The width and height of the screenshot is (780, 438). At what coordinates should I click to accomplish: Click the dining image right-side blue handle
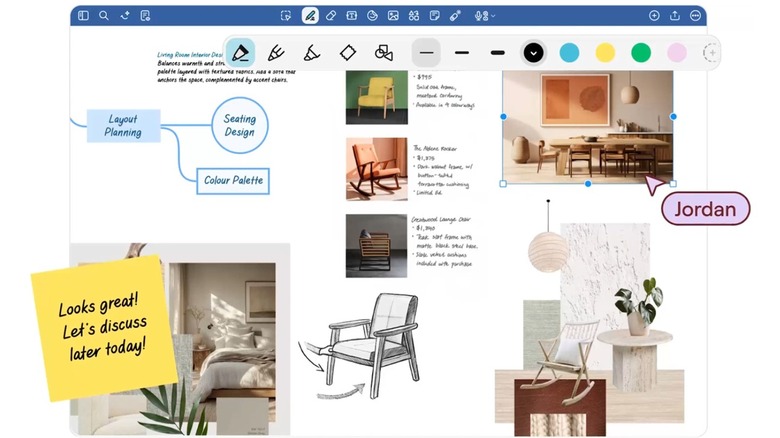click(x=673, y=116)
